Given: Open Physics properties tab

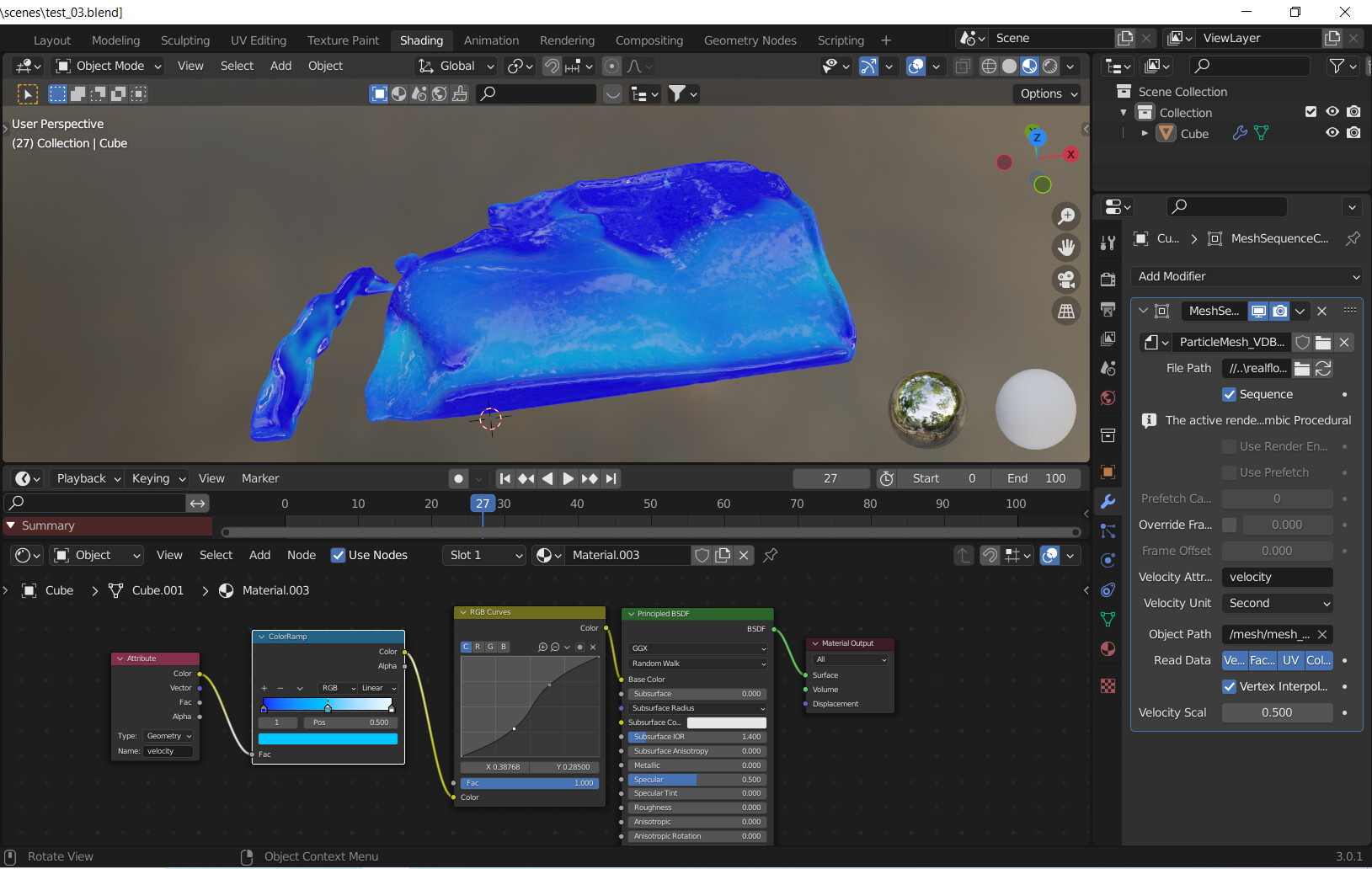Looking at the screenshot, I should [1108, 560].
